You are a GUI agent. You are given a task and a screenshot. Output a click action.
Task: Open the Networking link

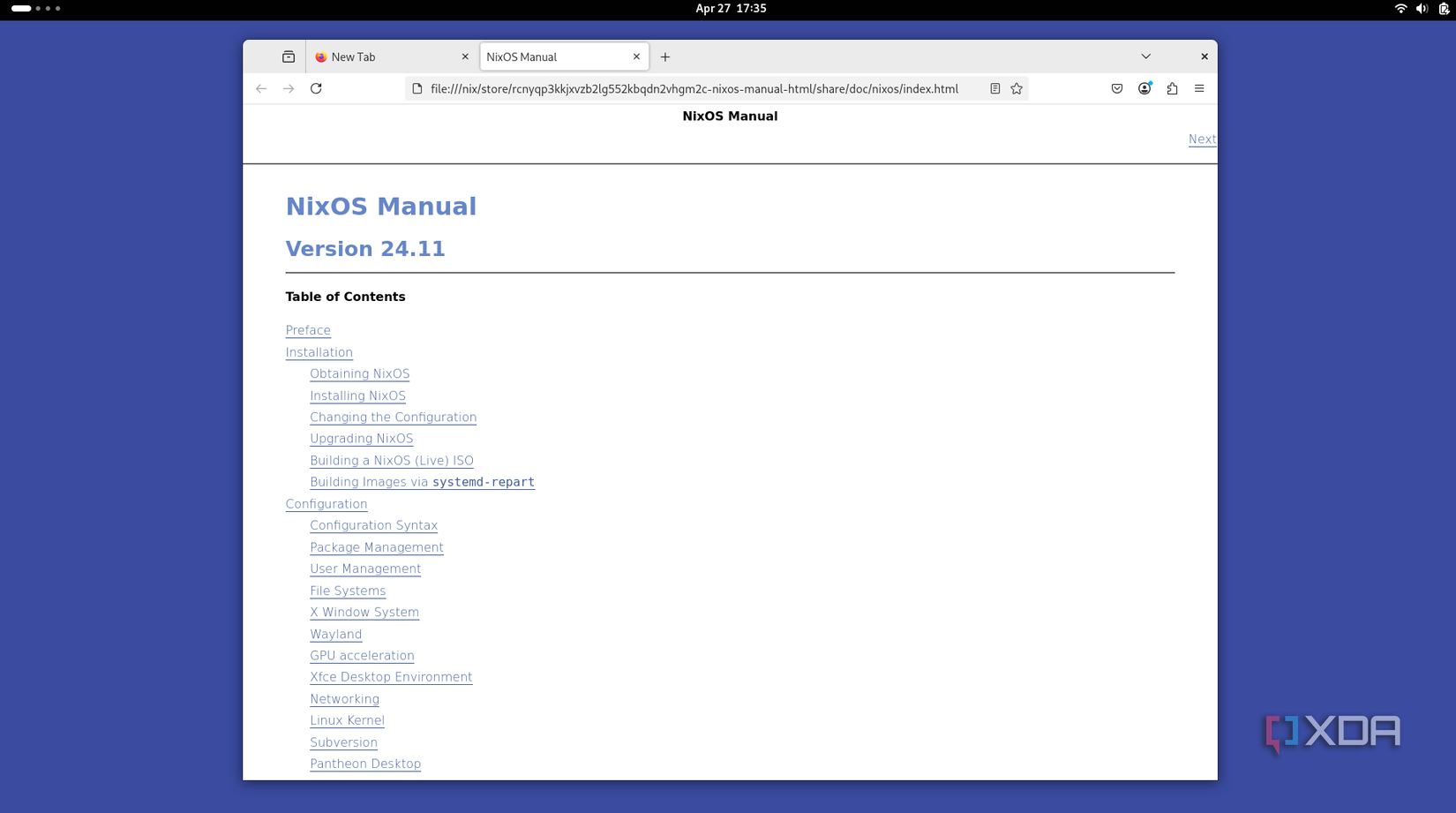[x=344, y=698]
